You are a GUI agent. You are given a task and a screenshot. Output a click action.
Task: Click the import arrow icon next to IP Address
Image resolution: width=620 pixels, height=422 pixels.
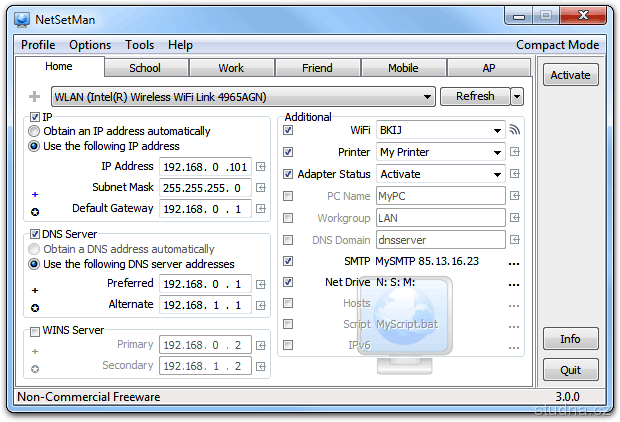pos(261,167)
